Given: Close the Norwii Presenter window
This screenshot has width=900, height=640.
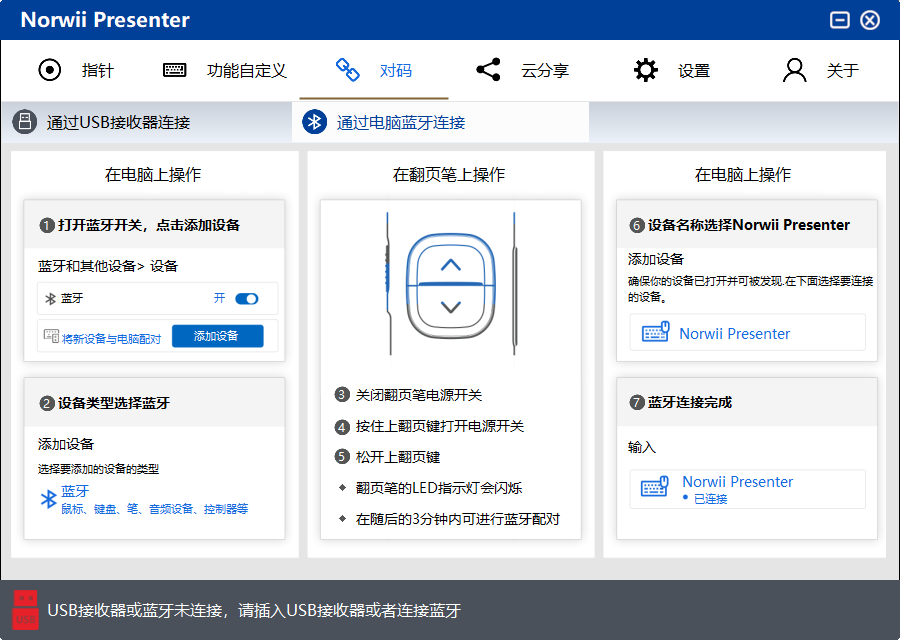Looking at the screenshot, I should click(x=870, y=20).
